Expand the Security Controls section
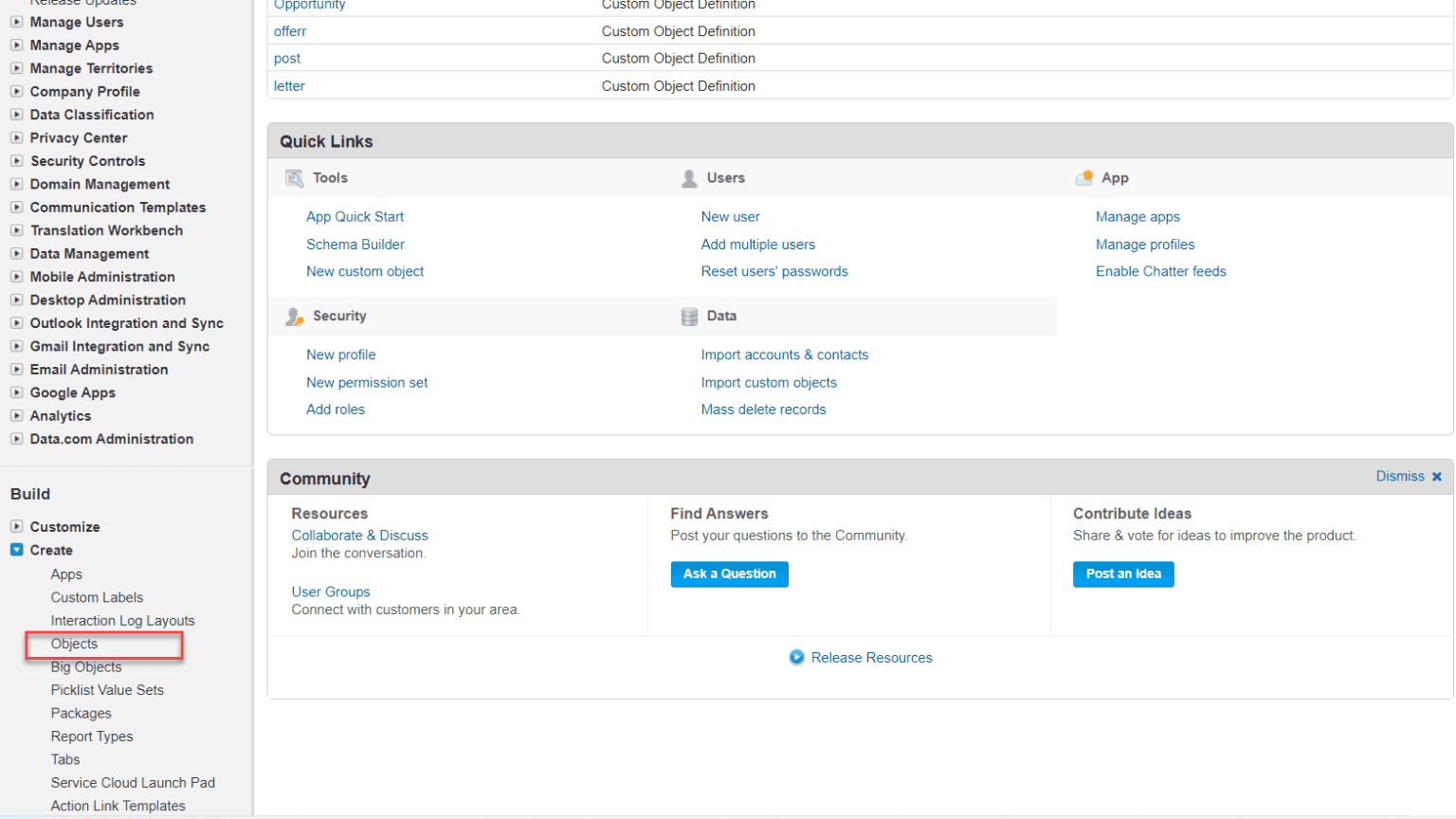Image resolution: width=1456 pixels, height=819 pixels. point(16,160)
